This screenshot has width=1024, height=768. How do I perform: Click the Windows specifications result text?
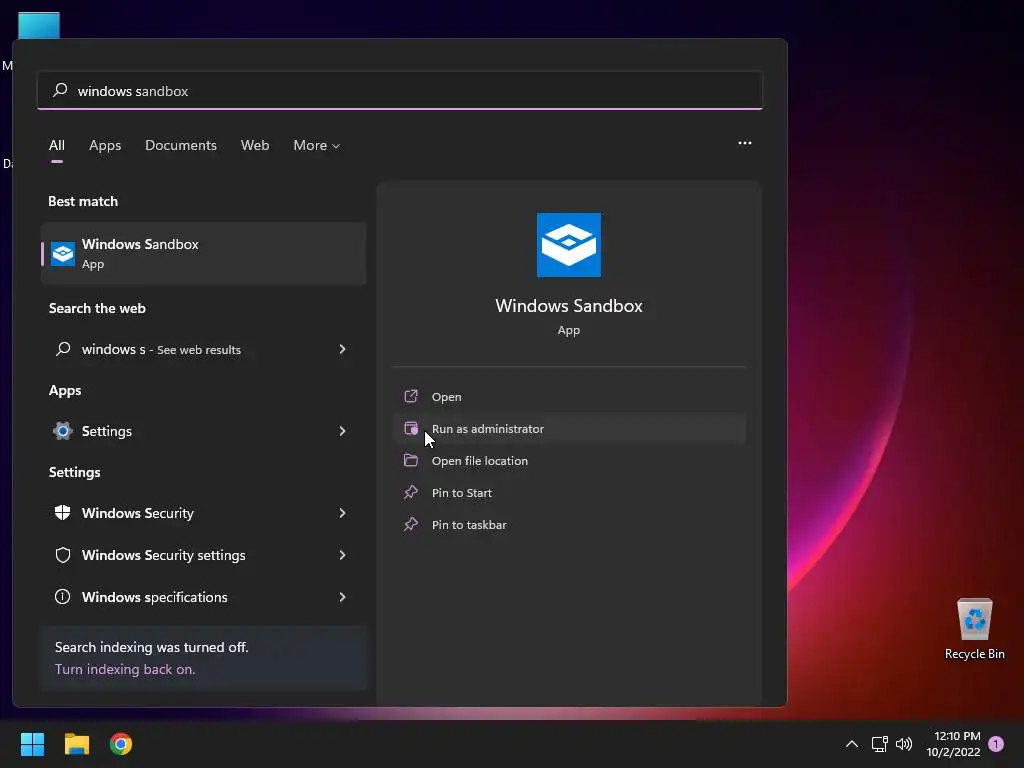point(155,597)
